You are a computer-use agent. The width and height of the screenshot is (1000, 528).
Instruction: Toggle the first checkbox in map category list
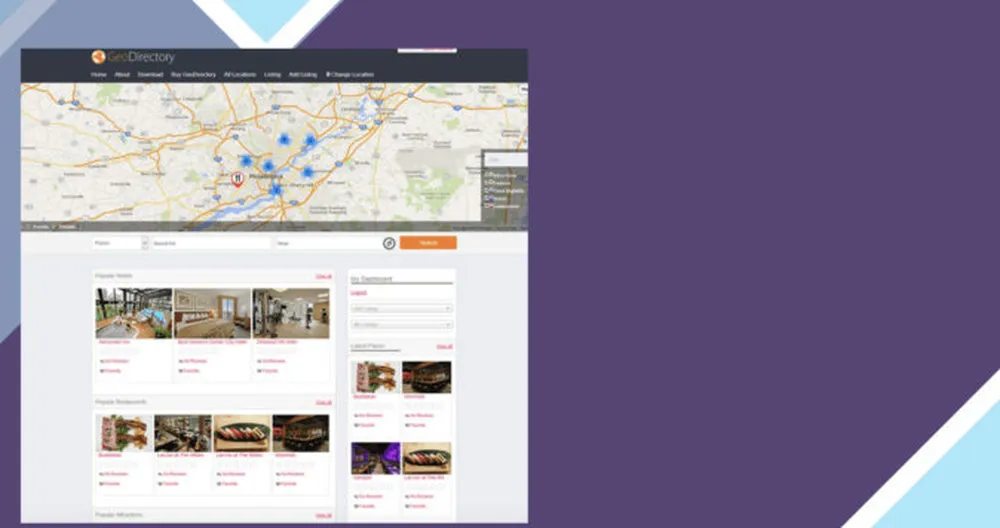click(487, 175)
